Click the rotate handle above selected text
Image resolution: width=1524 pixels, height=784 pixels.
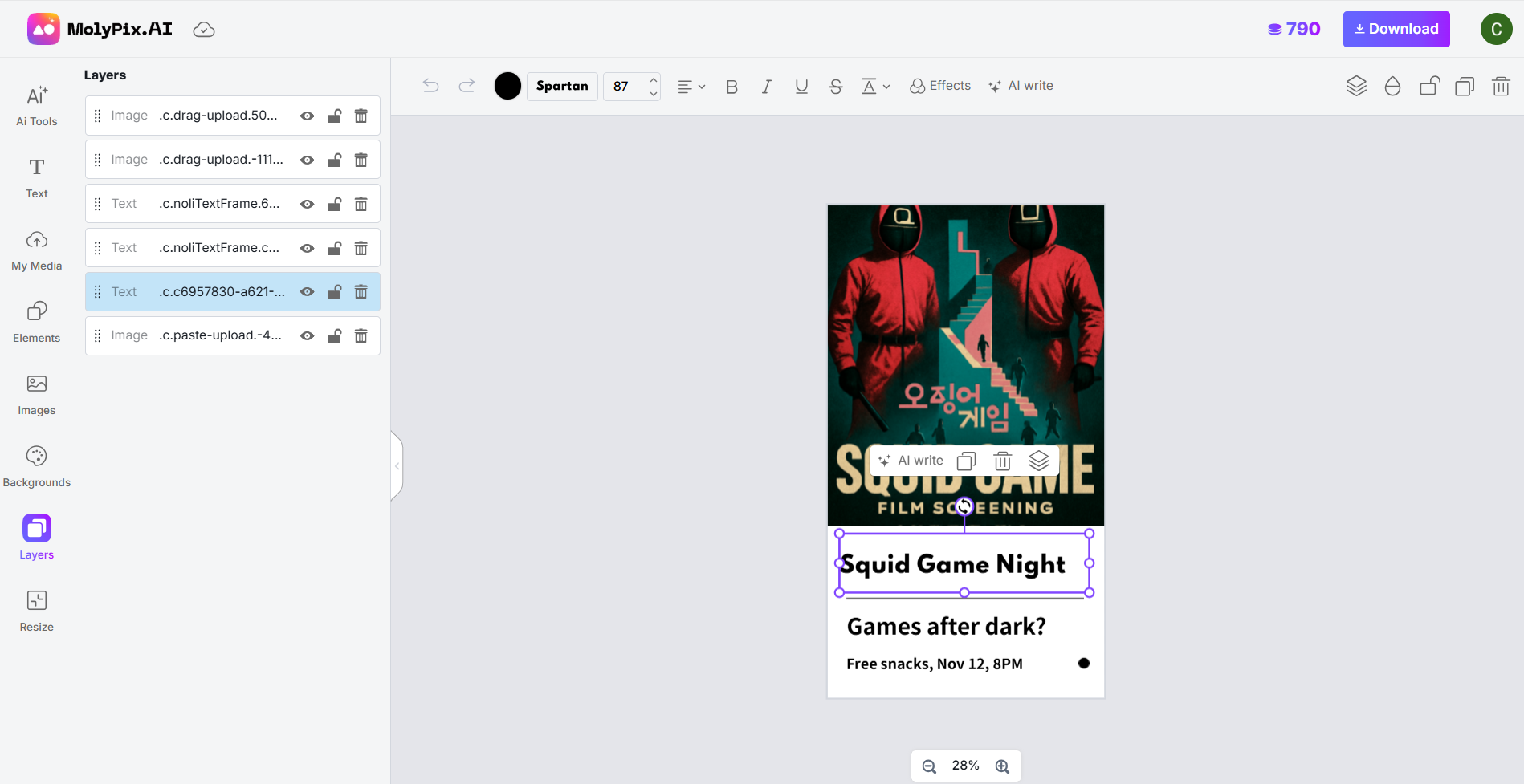pyautogui.click(x=964, y=506)
